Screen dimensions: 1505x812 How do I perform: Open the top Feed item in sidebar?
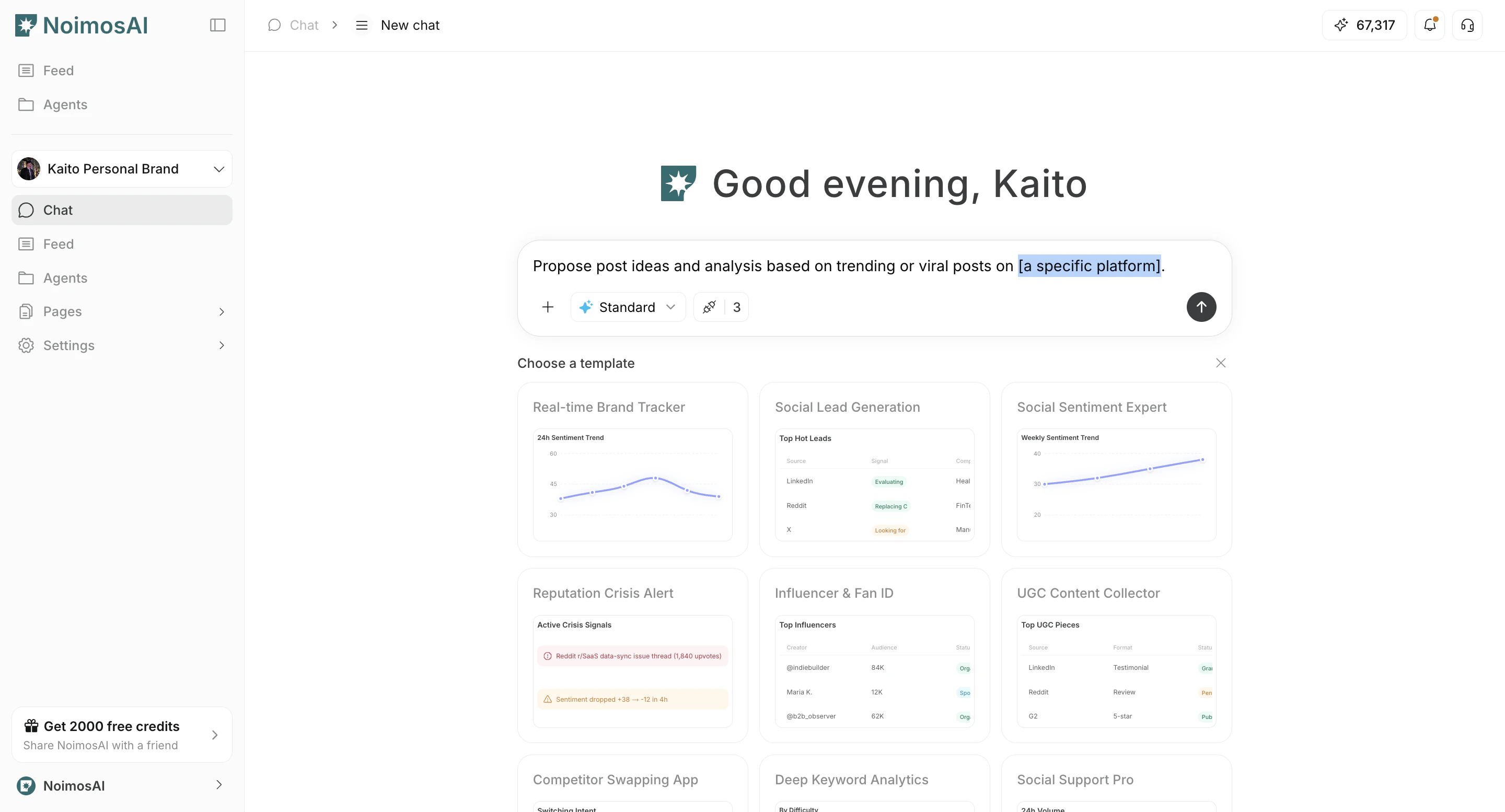122,71
